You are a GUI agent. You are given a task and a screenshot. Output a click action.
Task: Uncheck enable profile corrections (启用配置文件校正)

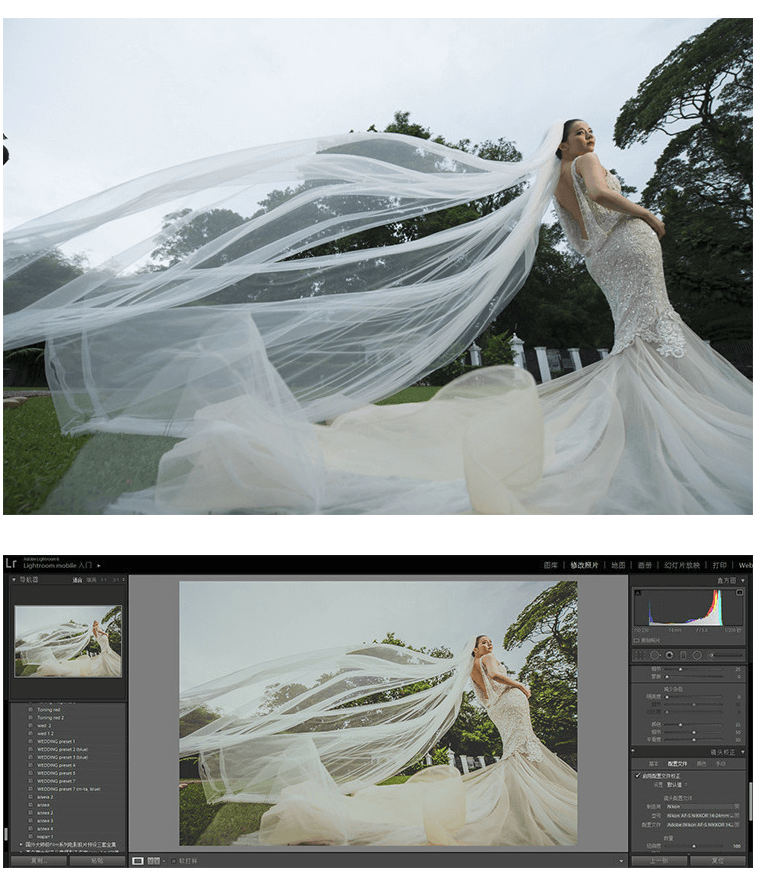(x=638, y=776)
